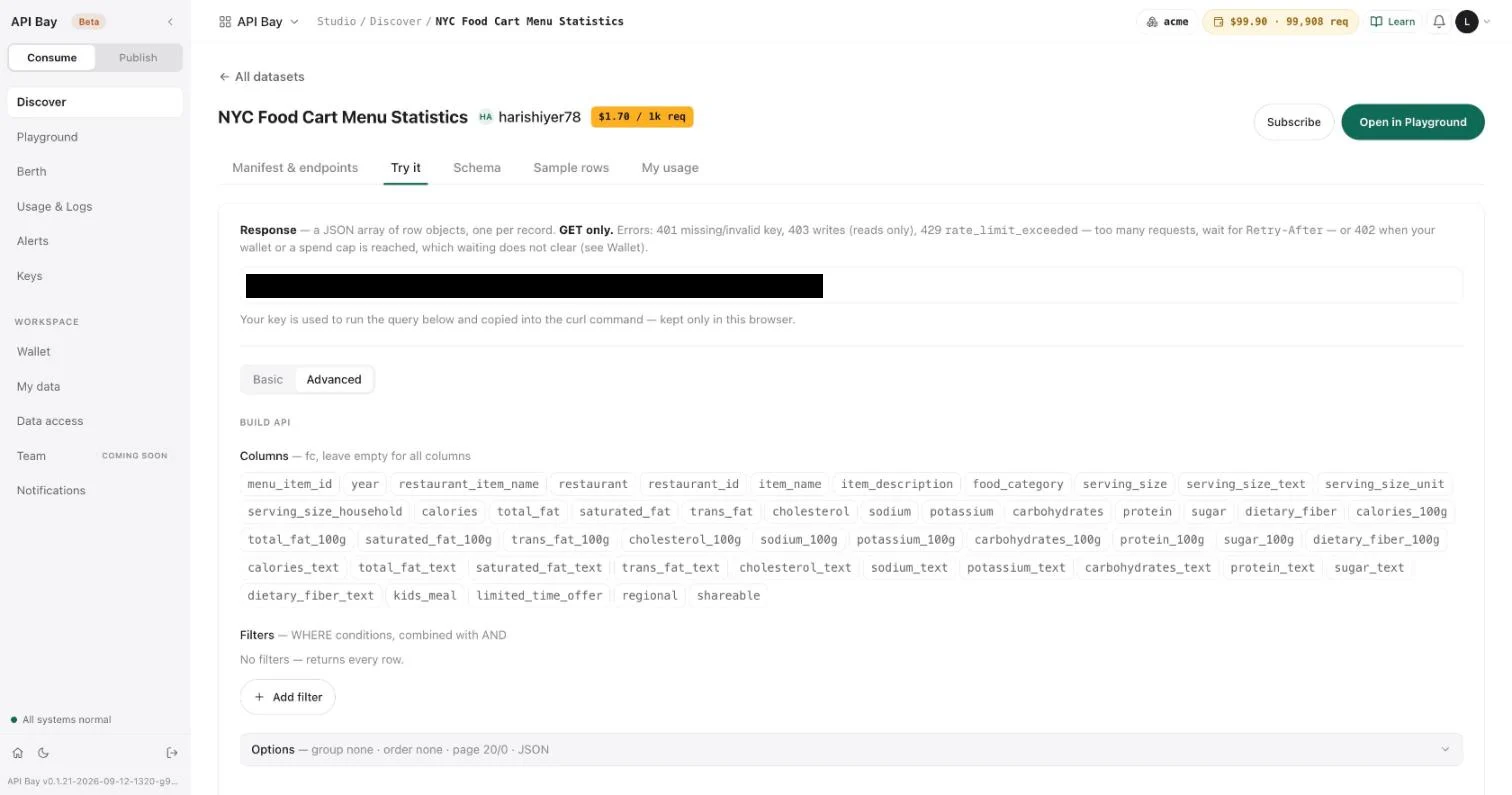
Task: Go back to All datasets
Action: (262, 76)
